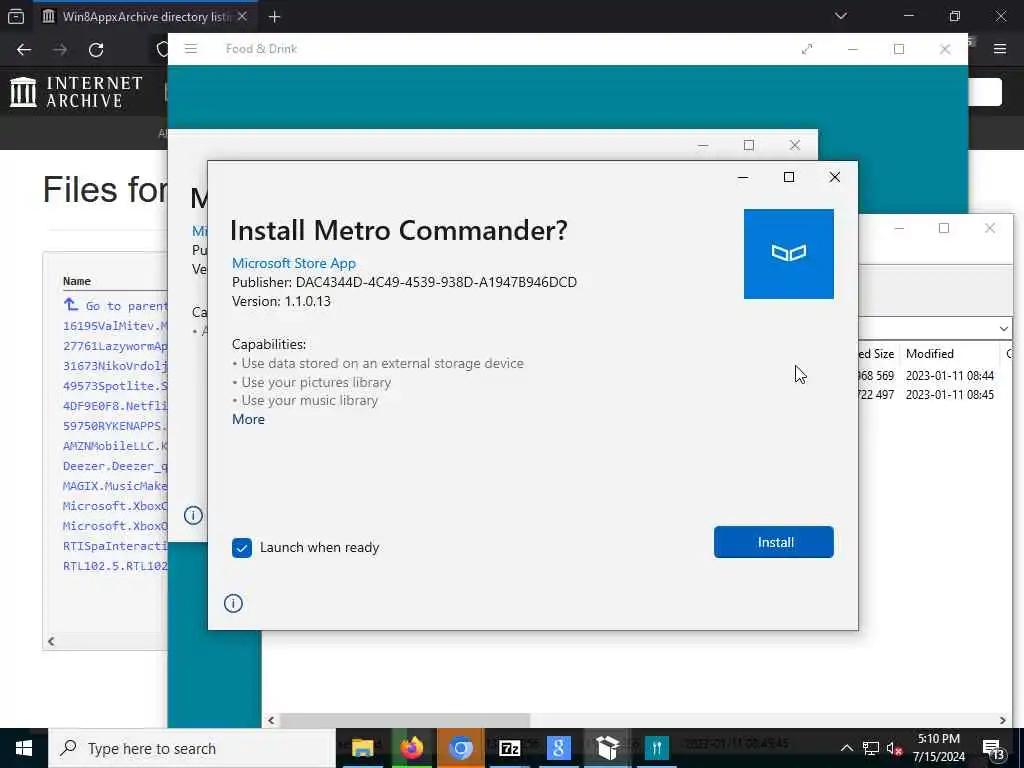Click the muted volume tray icon
1024x768 pixels.
point(895,748)
